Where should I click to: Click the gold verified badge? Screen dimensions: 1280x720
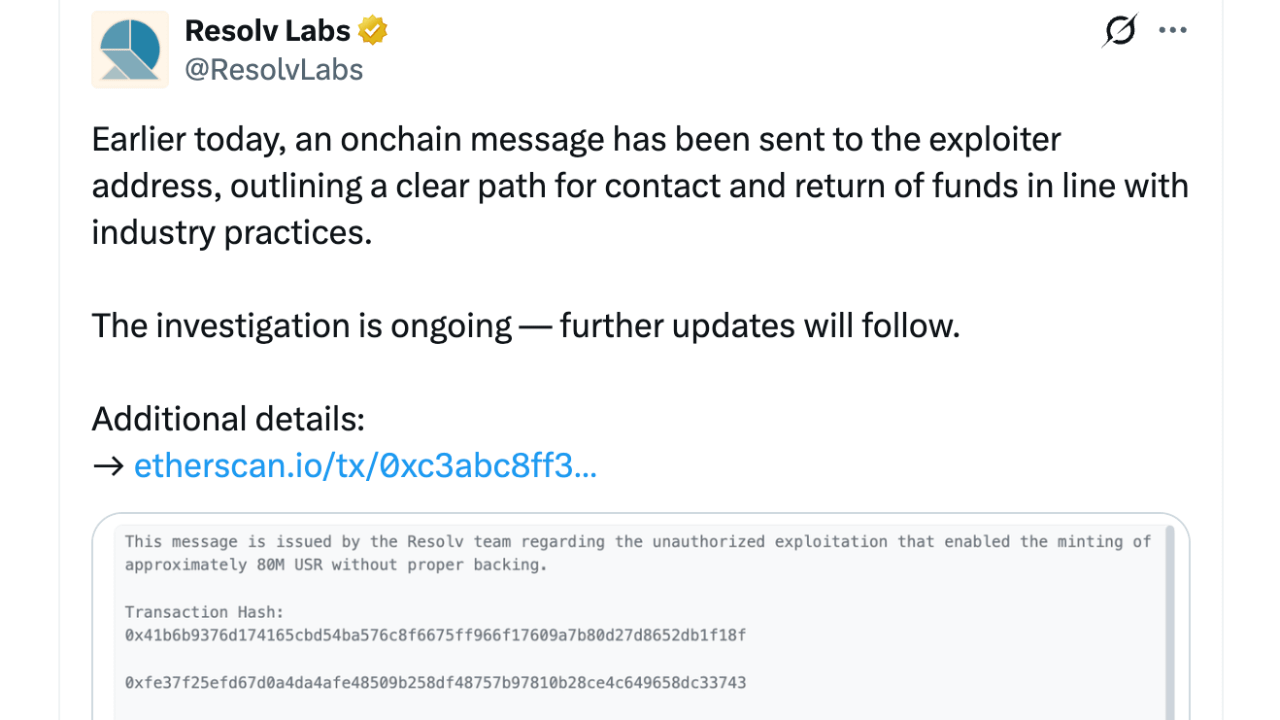373,31
